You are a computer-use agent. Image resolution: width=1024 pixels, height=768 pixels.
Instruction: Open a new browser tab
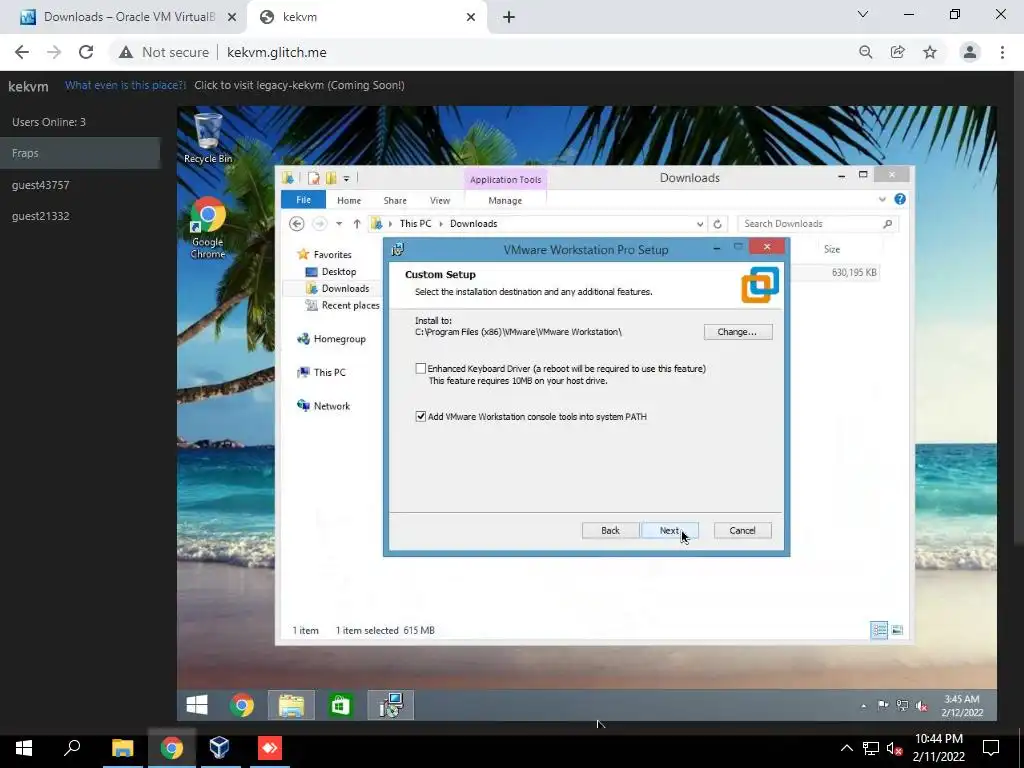click(x=509, y=17)
